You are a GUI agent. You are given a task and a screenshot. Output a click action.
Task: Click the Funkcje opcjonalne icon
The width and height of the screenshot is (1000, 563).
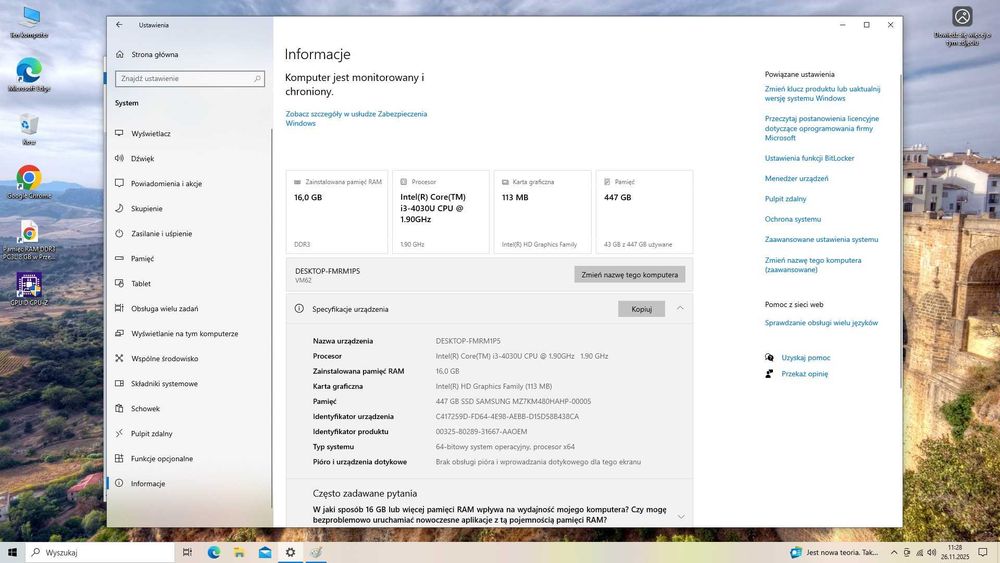pyautogui.click(x=119, y=458)
